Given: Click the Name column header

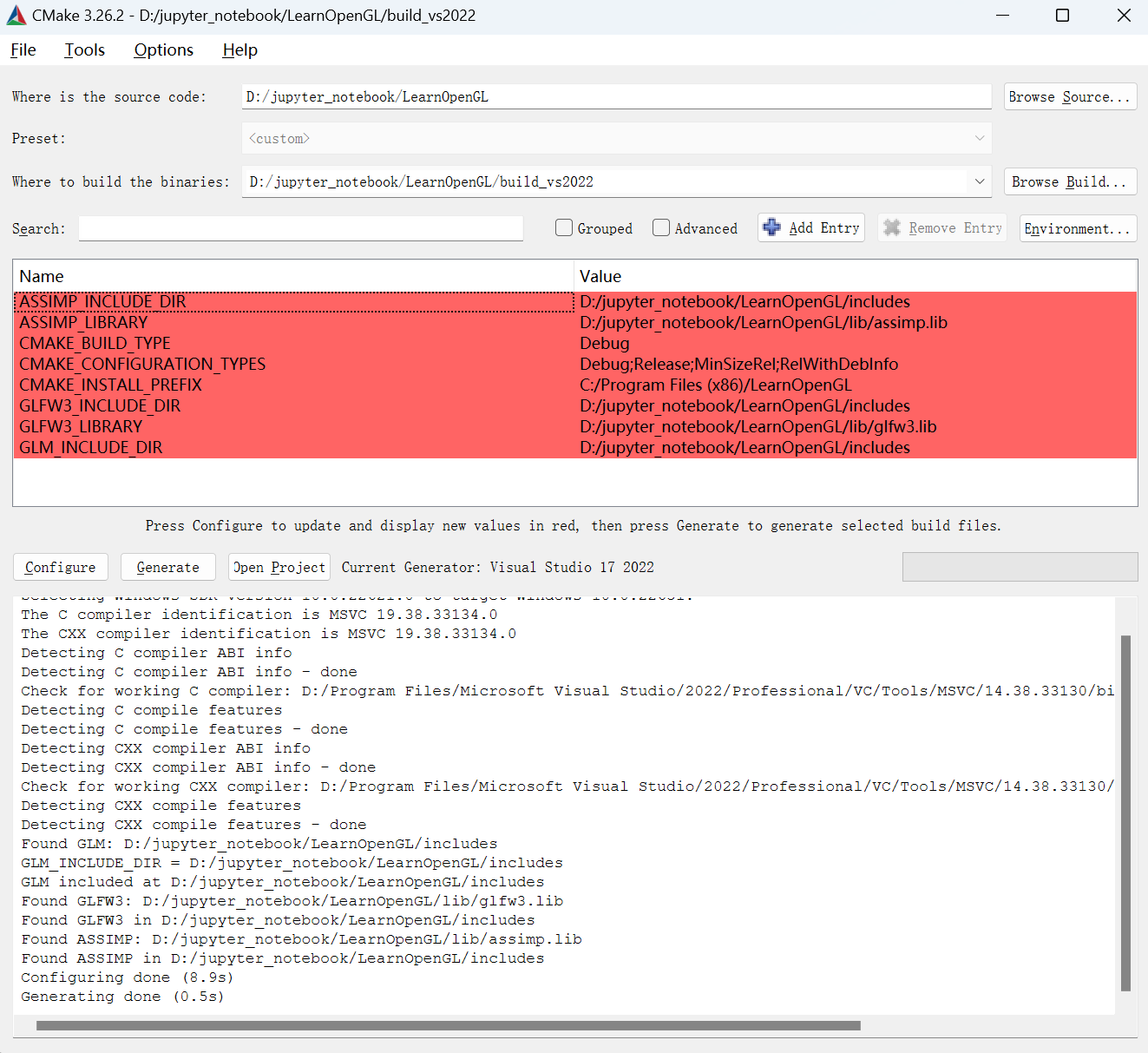Looking at the screenshot, I should [x=293, y=276].
